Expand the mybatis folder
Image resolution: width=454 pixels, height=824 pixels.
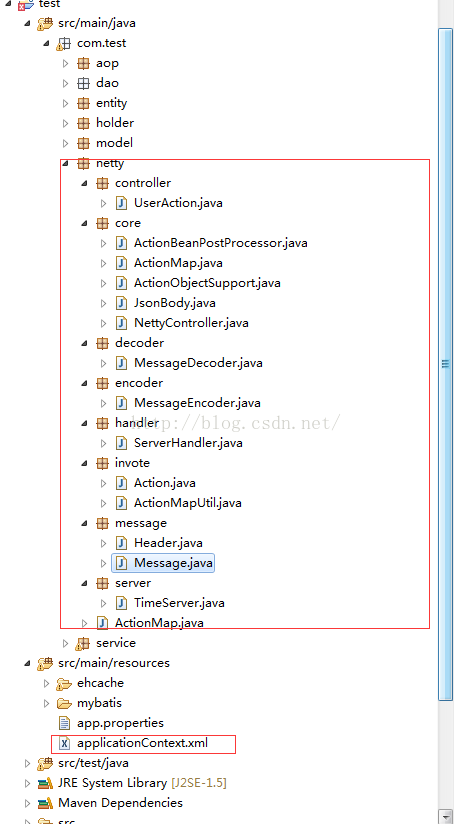click(x=46, y=703)
